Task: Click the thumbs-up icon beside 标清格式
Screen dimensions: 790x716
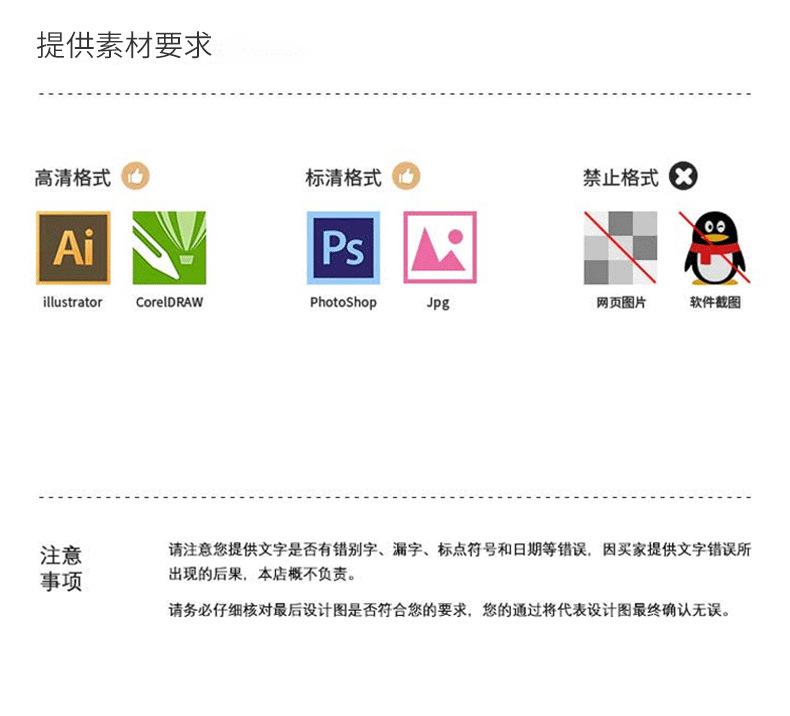Action: 406,177
